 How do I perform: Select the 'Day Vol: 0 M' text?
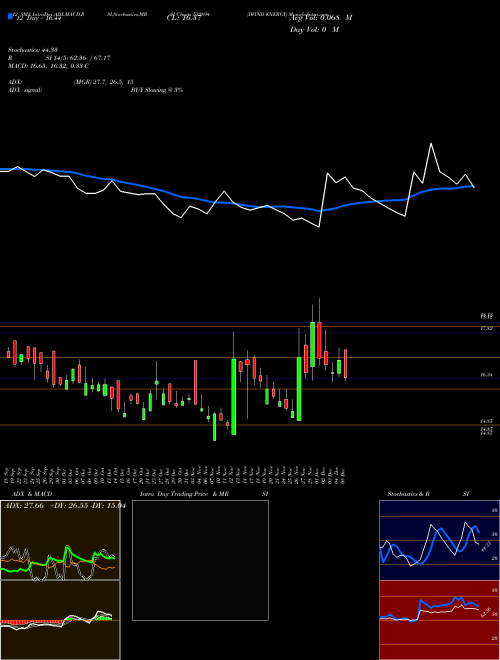(314, 30)
